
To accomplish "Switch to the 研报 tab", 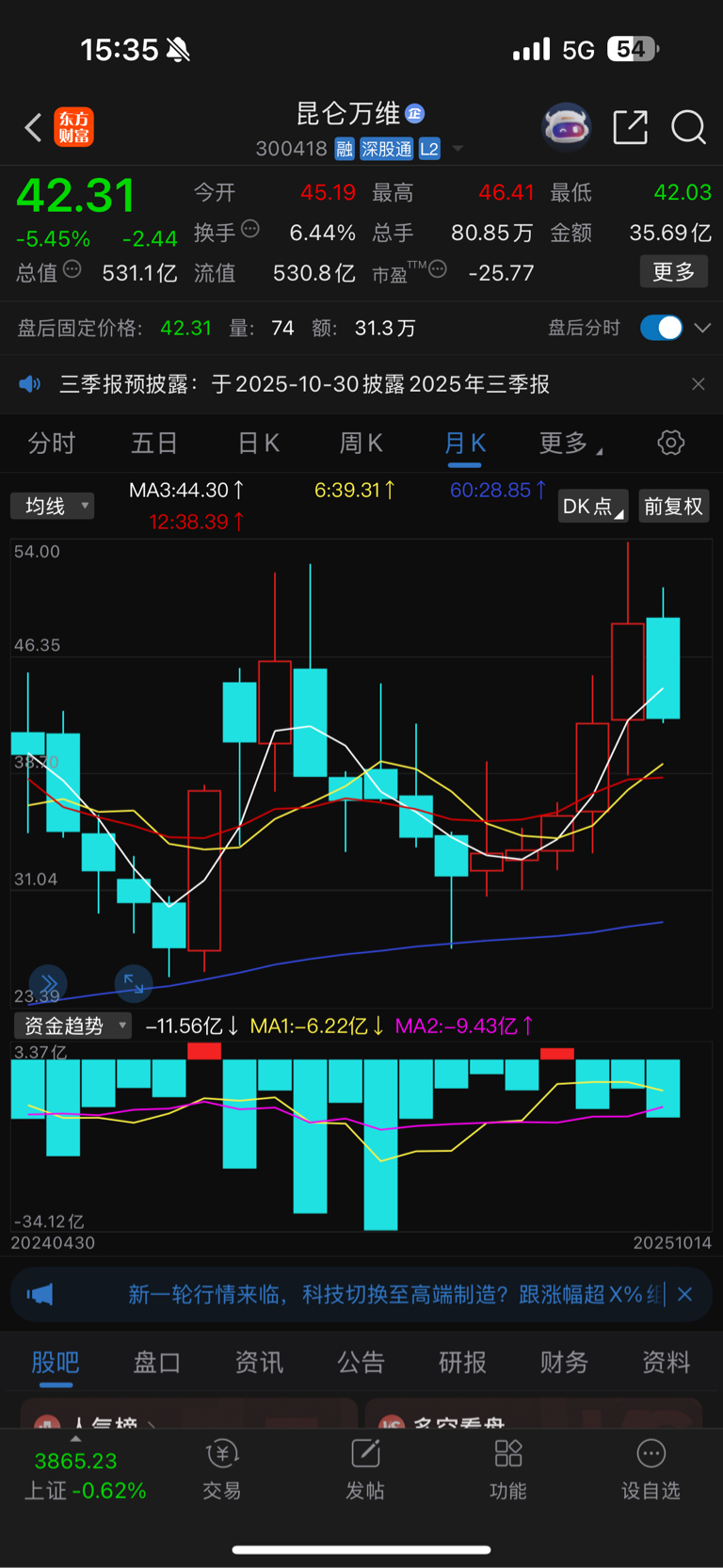I will (462, 1362).
